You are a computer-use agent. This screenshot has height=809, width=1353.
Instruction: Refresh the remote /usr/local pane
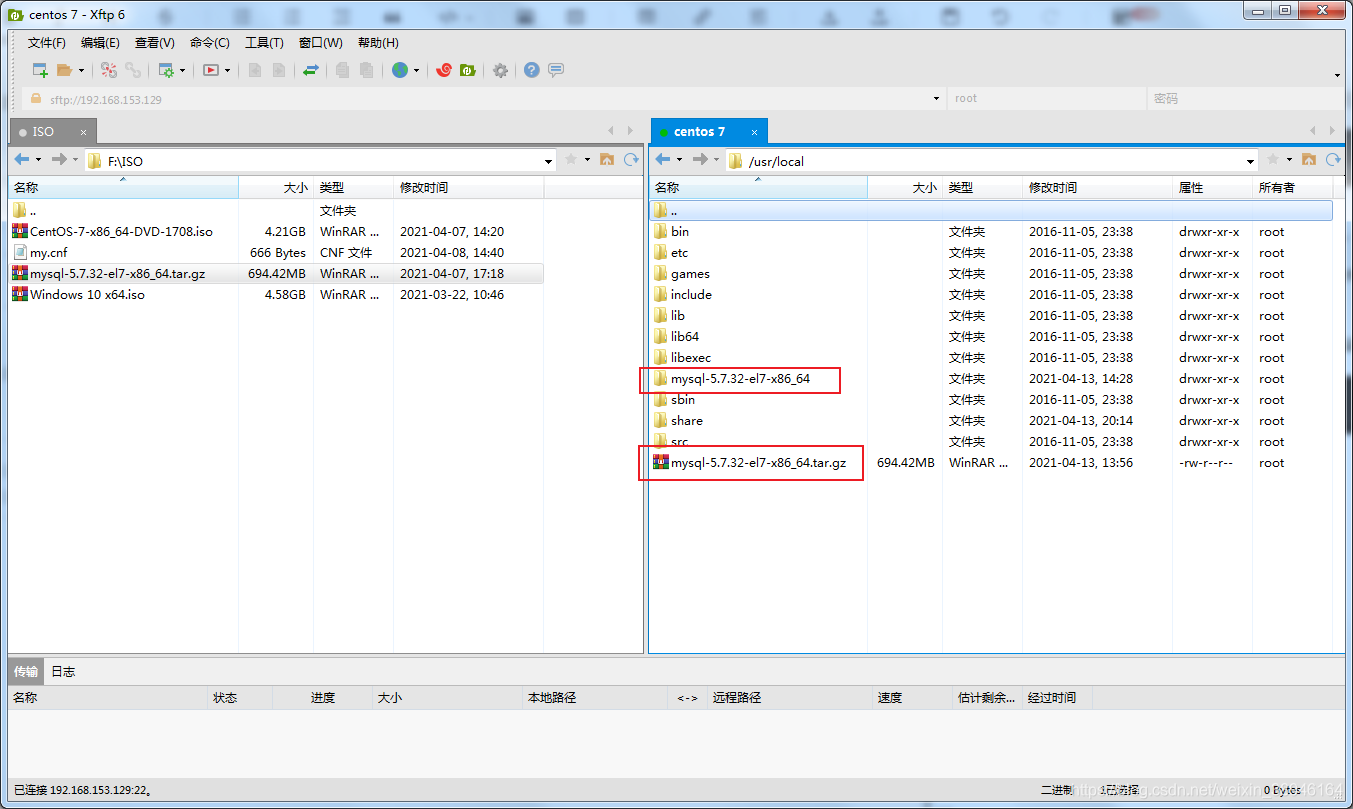point(1332,160)
